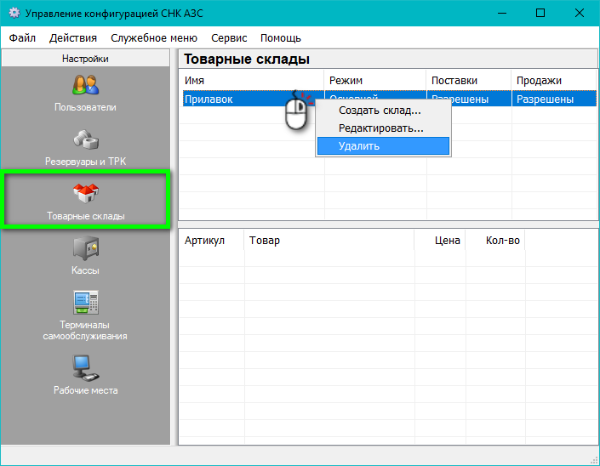Choose Создать склад... from context menu
600x466 pixels.
[380, 111]
